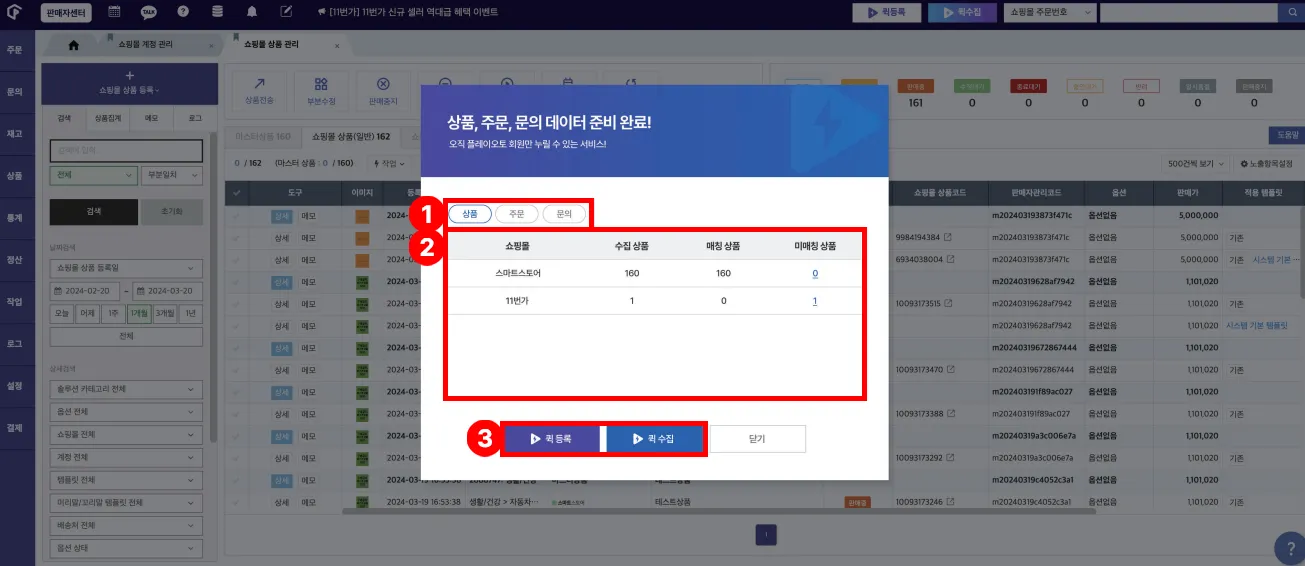The width and height of the screenshot is (1305, 566).
Task: Open the TALK chat icon
Action: [148, 12]
